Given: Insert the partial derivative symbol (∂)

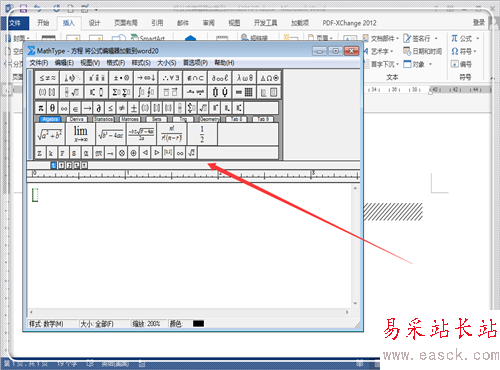Looking at the screenshot, I should pyautogui.click(x=99, y=108).
